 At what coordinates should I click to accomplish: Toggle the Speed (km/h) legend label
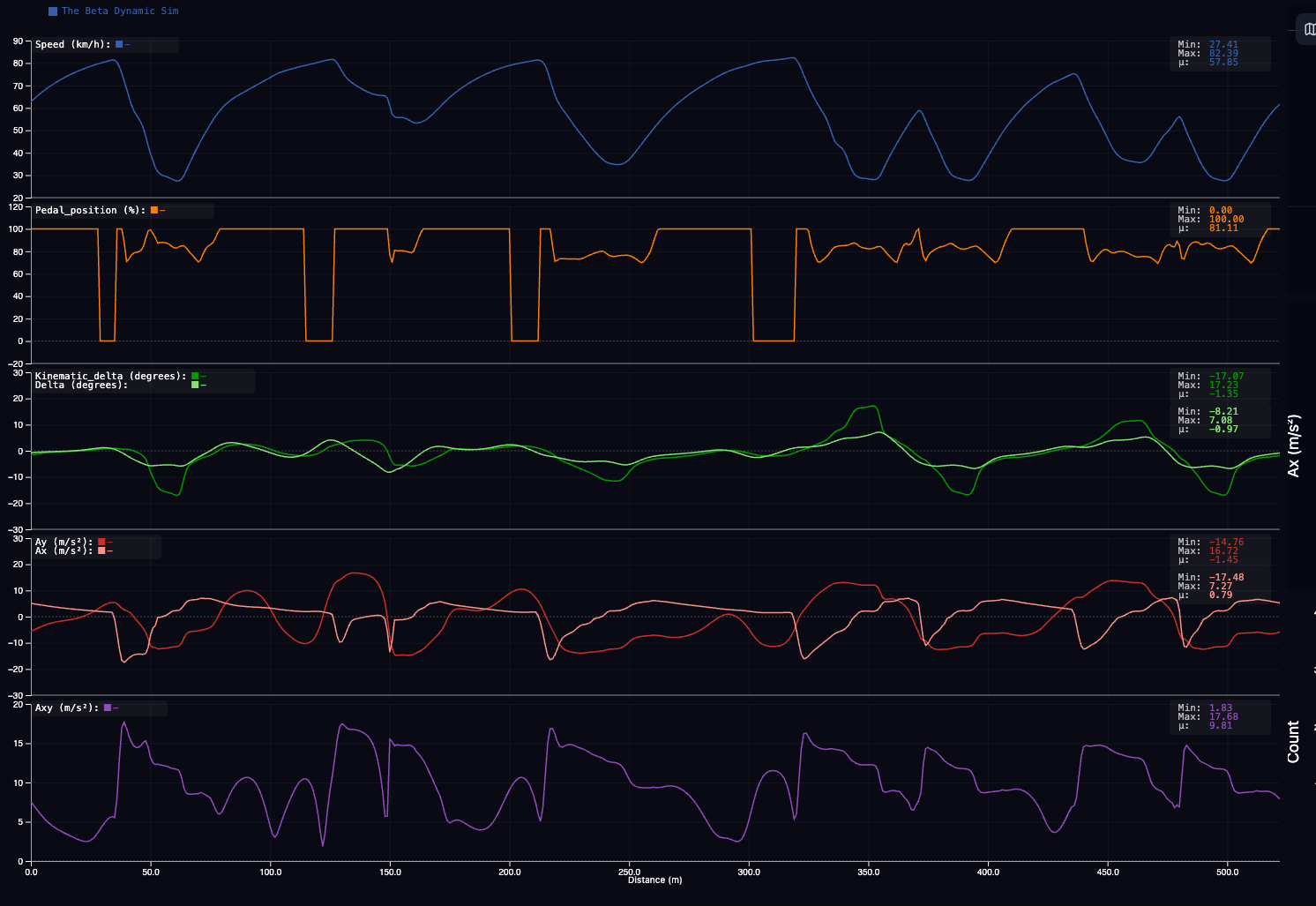pos(72,44)
